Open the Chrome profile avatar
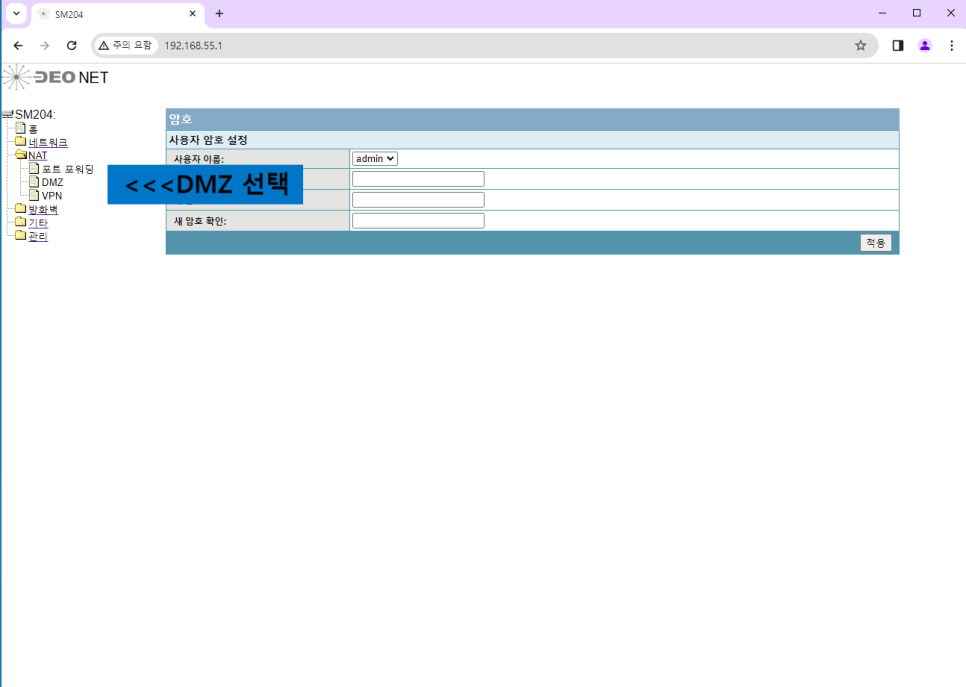966x687 pixels. click(925, 46)
